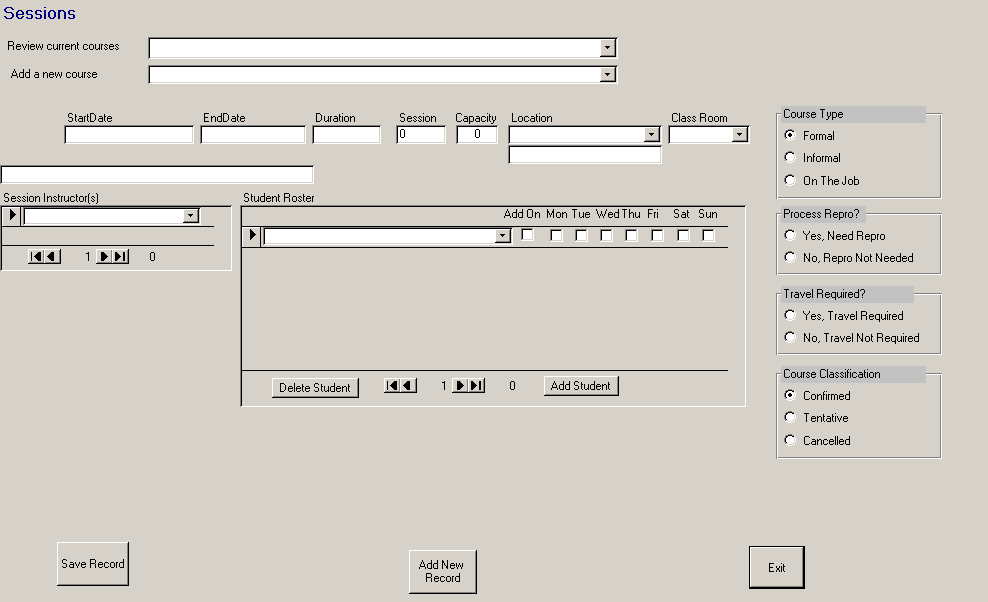This screenshot has height=602, width=988.
Task: Click into the Capacity field
Action: pyautogui.click(x=477, y=135)
